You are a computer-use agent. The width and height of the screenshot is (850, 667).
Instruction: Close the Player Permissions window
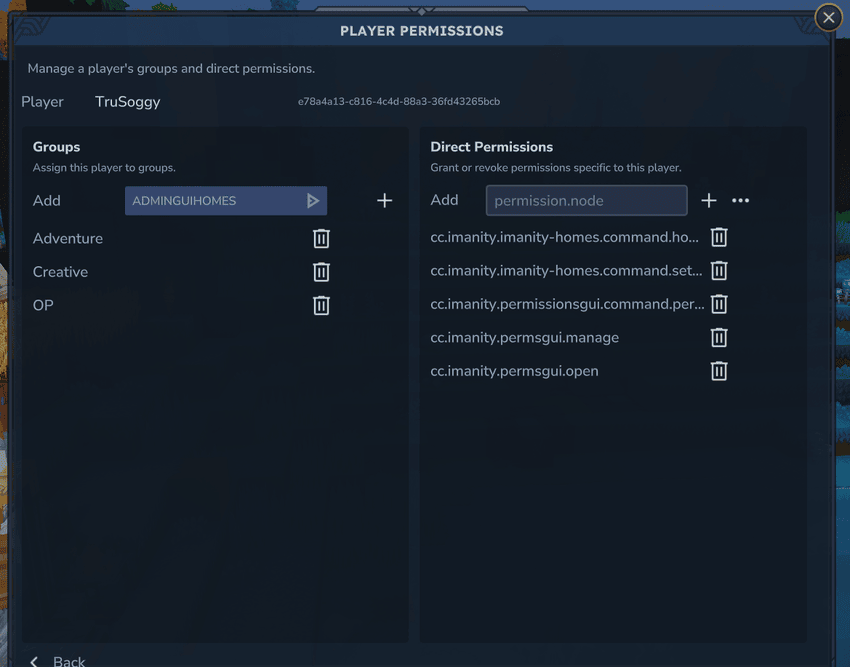coord(828,17)
